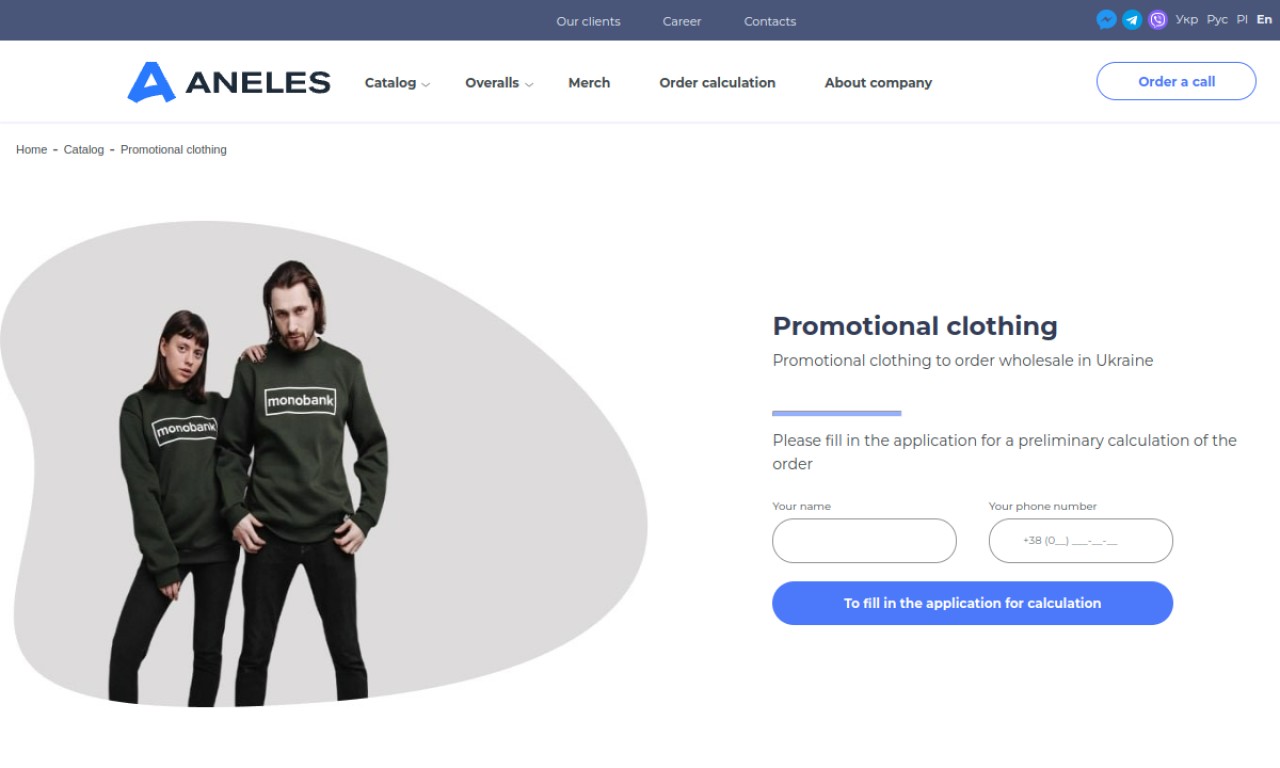This screenshot has width=1280, height=768.
Task: Click the Aneles logo
Action: (229, 82)
